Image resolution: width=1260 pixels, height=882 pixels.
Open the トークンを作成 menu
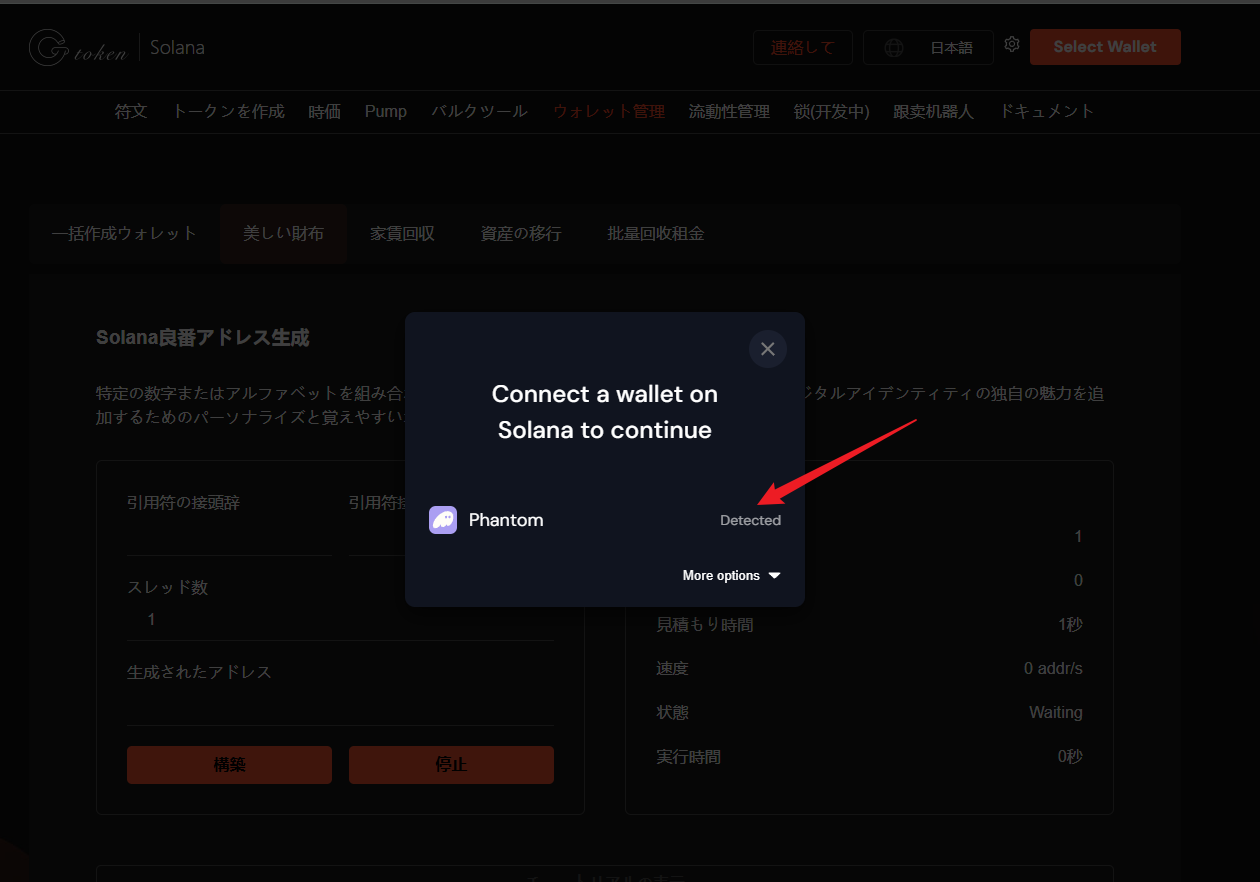coord(228,112)
